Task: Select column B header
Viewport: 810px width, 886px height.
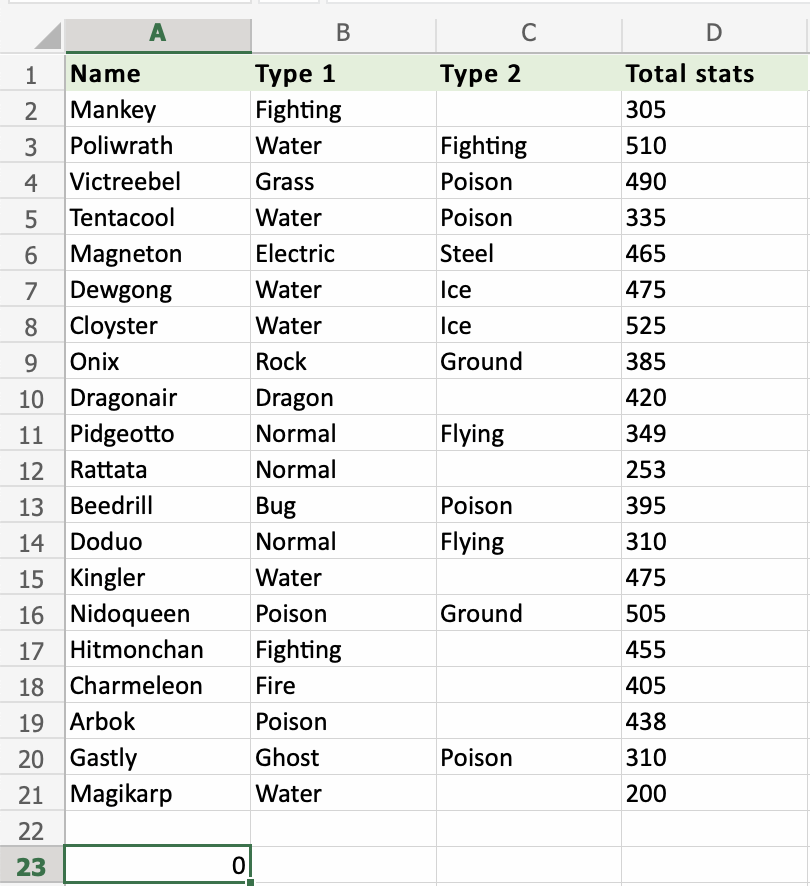Action: [x=343, y=33]
